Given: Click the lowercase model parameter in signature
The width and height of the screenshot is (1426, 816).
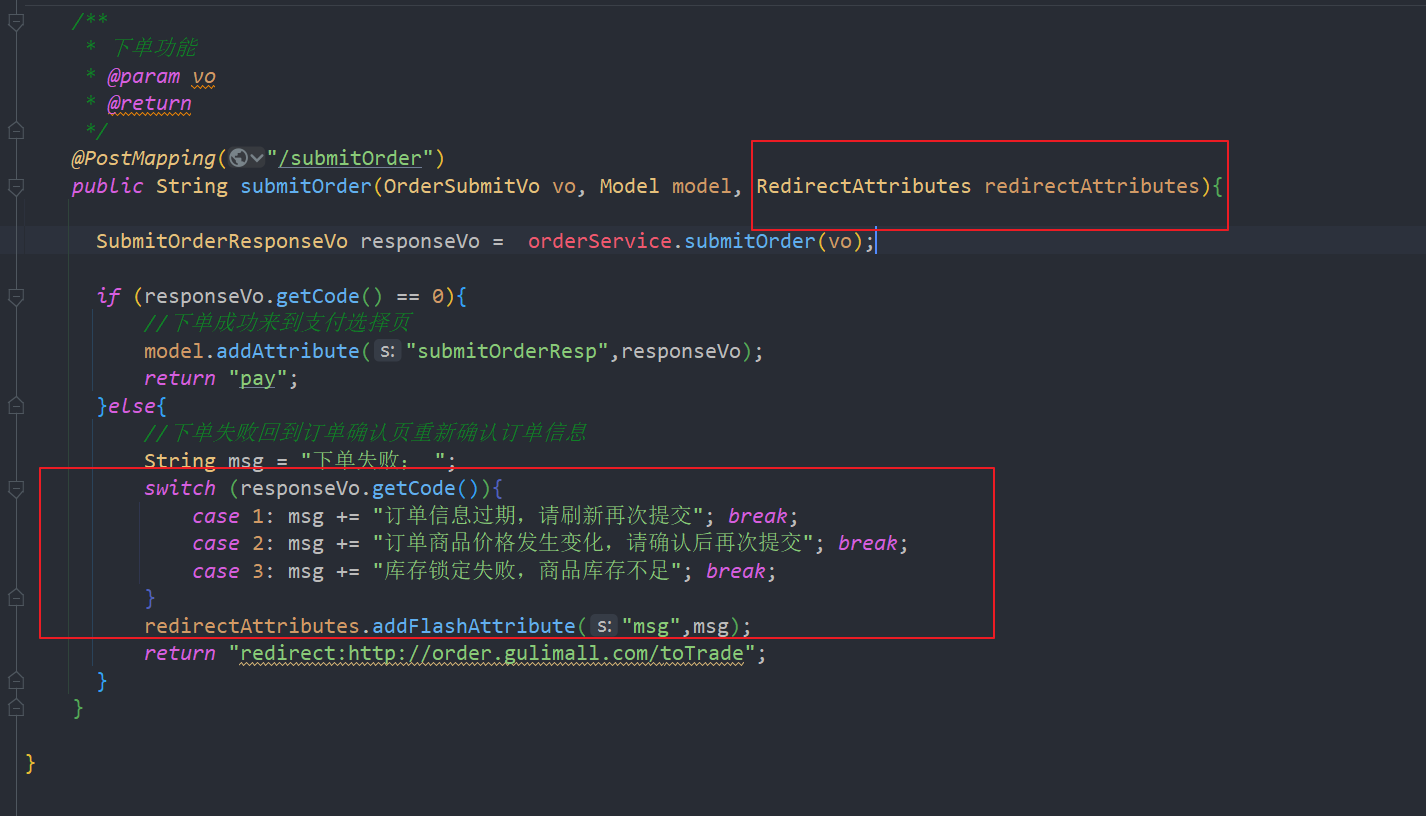Looking at the screenshot, I should [x=702, y=186].
